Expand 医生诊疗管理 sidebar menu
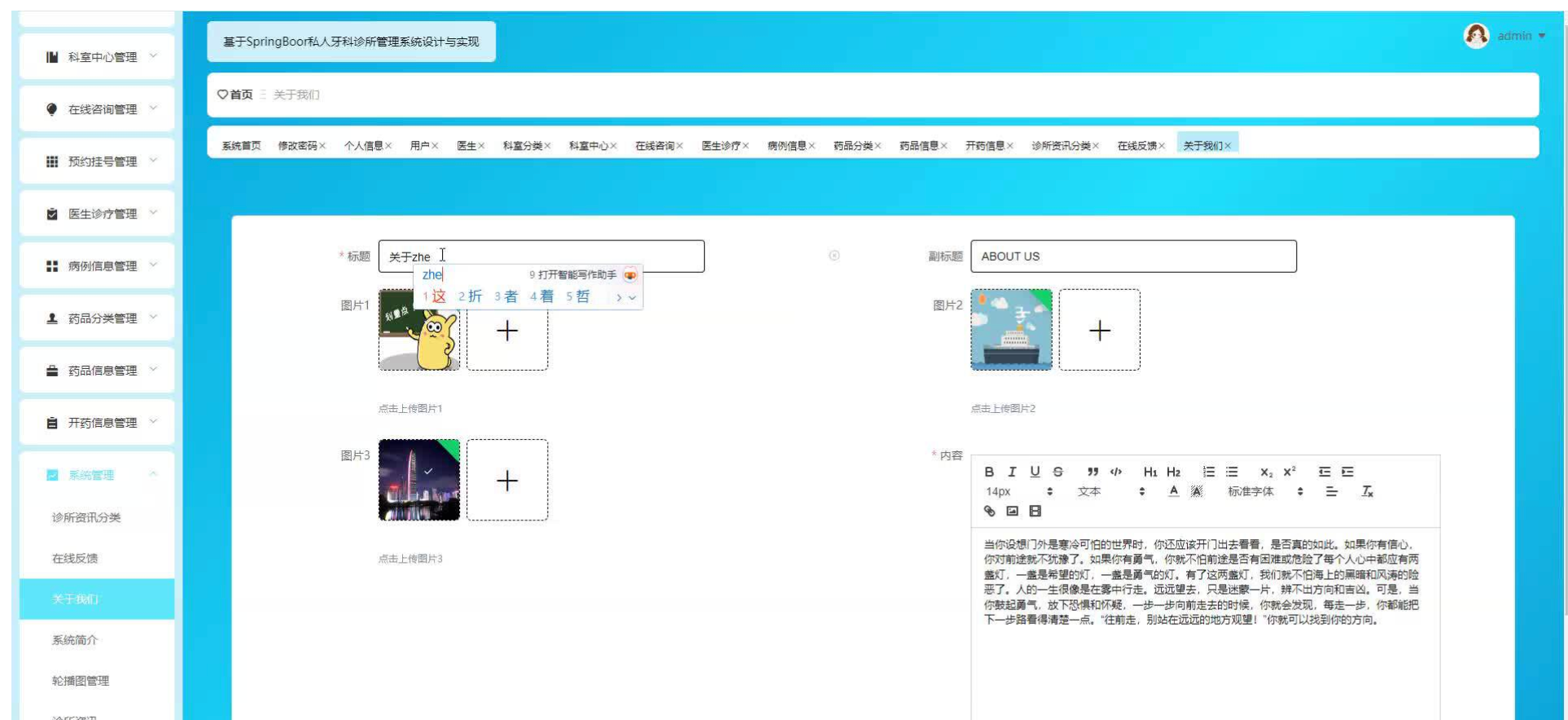The image size is (1568, 720). 97,213
